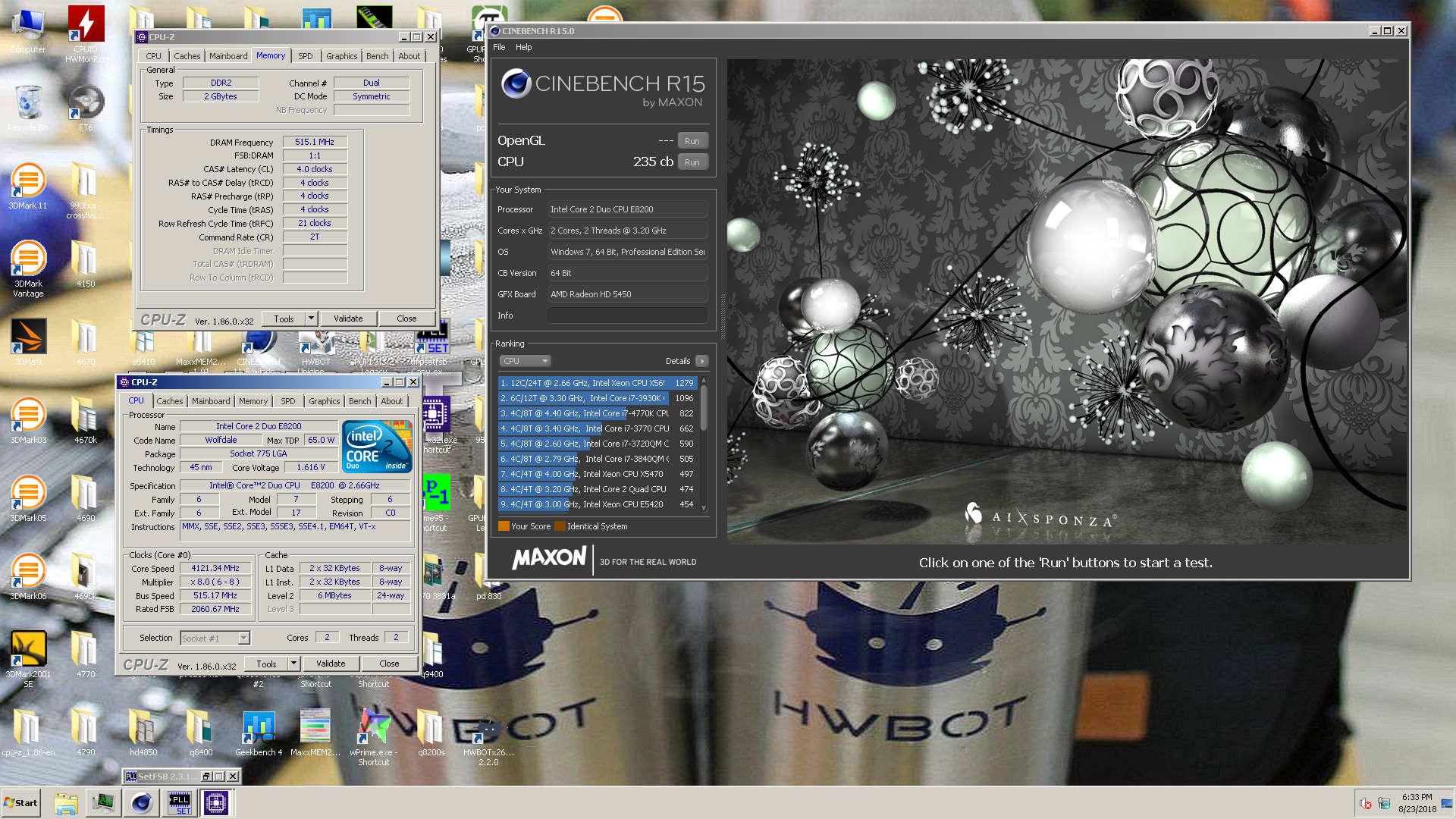Launch 3DMark2001 SE desktop shortcut

[x=28, y=659]
